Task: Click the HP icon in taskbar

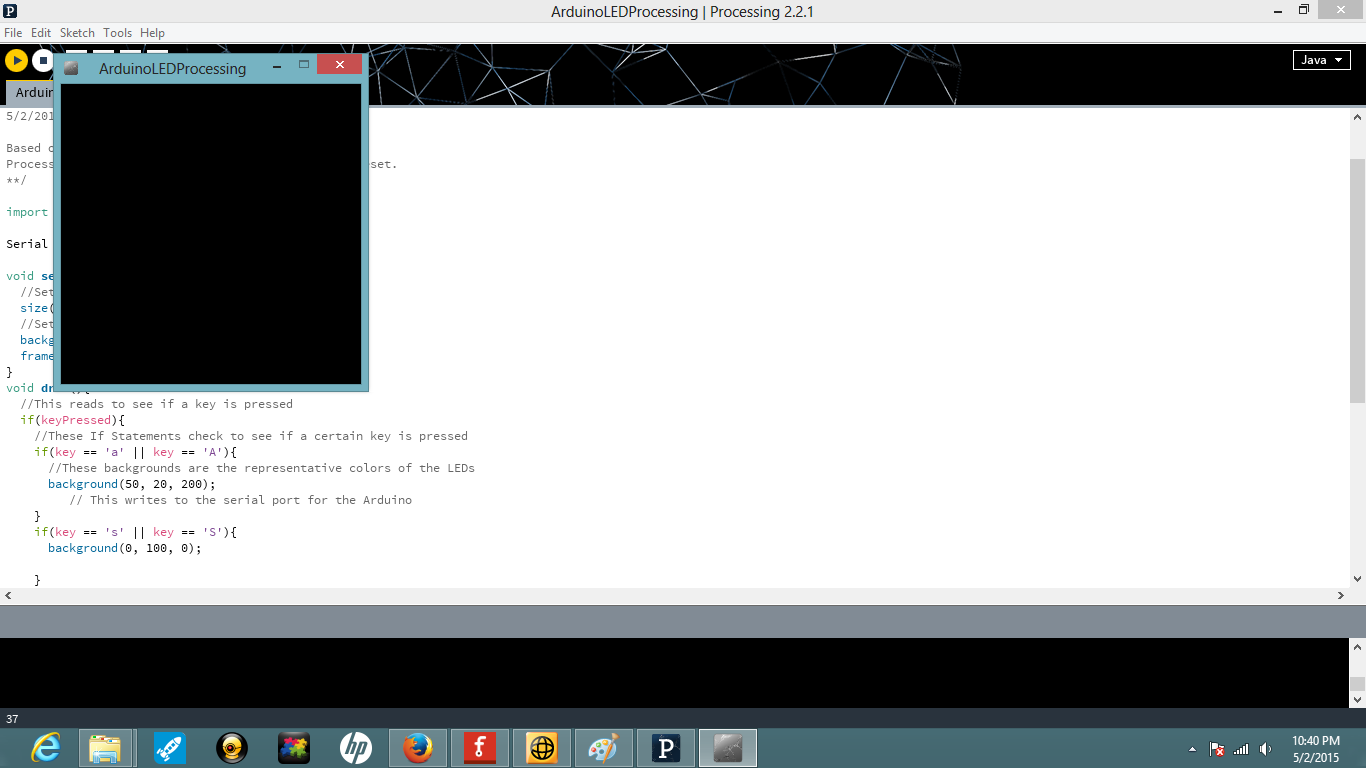Action: tap(355, 748)
